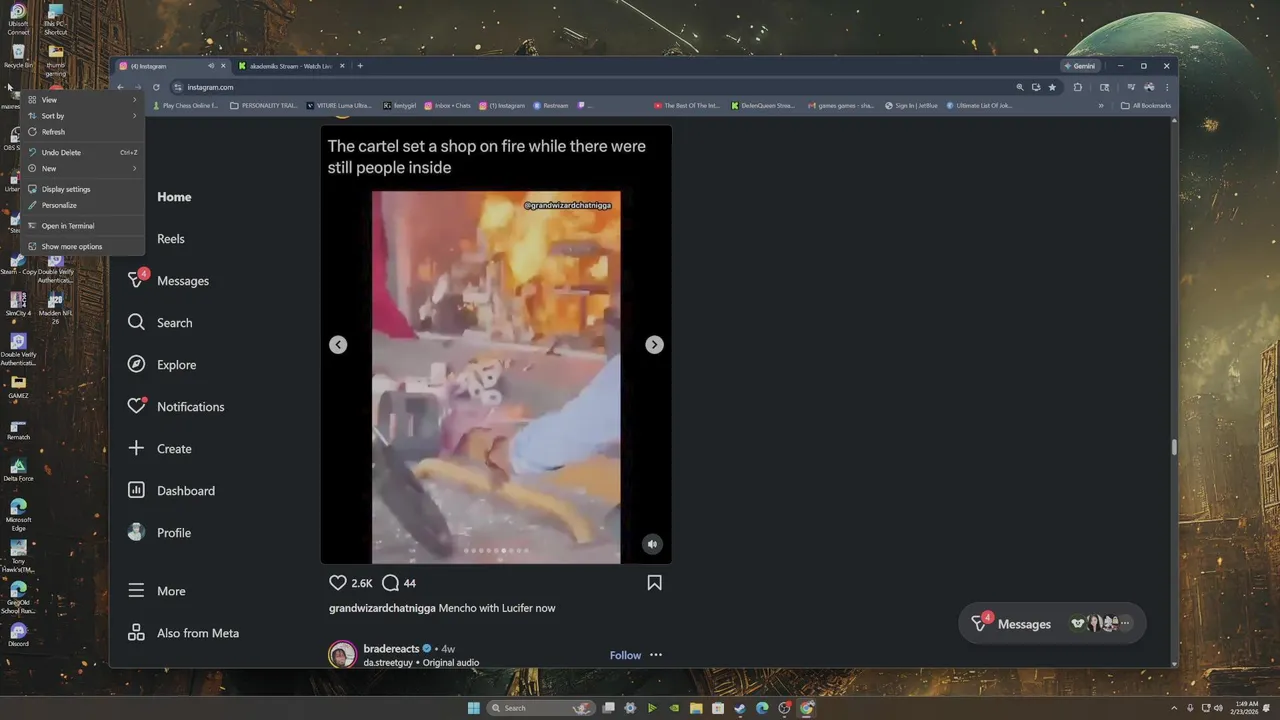The image size is (1280, 720).
Task: Expand the View submenu in context menu
Action: tap(83, 100)
